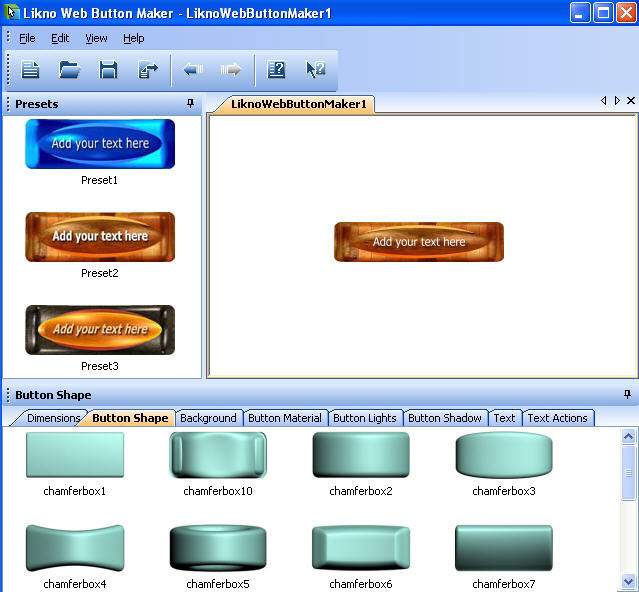Choose the chamferbox2 shape
This screenshot has width=639, height=592.
pos(361,455)
